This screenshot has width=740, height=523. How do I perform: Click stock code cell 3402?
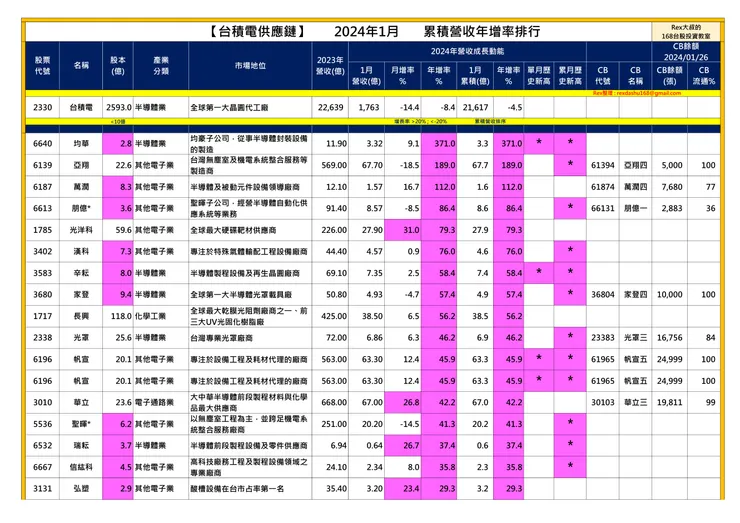tap(42, 252)
